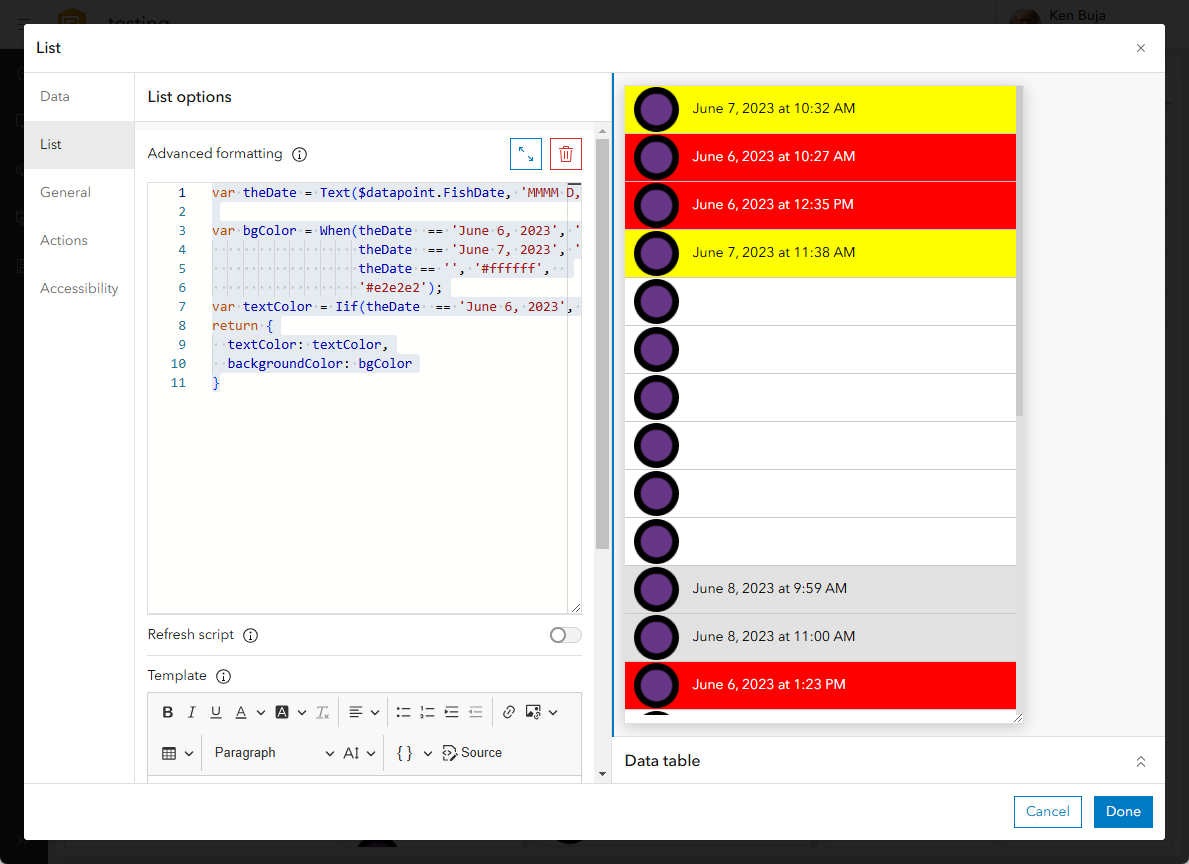Expand the Advanced formatting script editor
The height and width of the screenshot is (864, 1189).
[525, 153]
